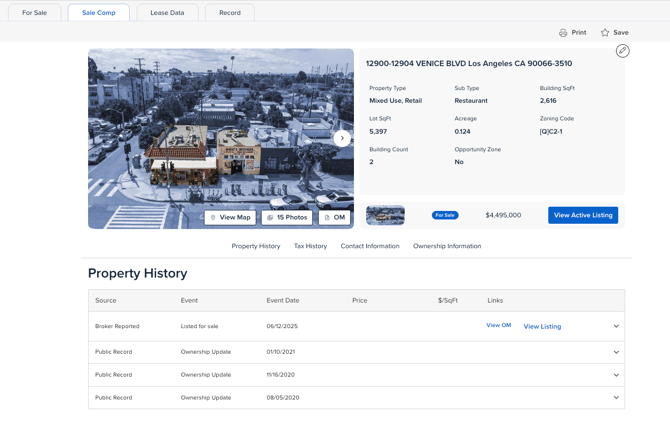Open the Record tab
The image size is (670, 424).
[x=230, y=13]
